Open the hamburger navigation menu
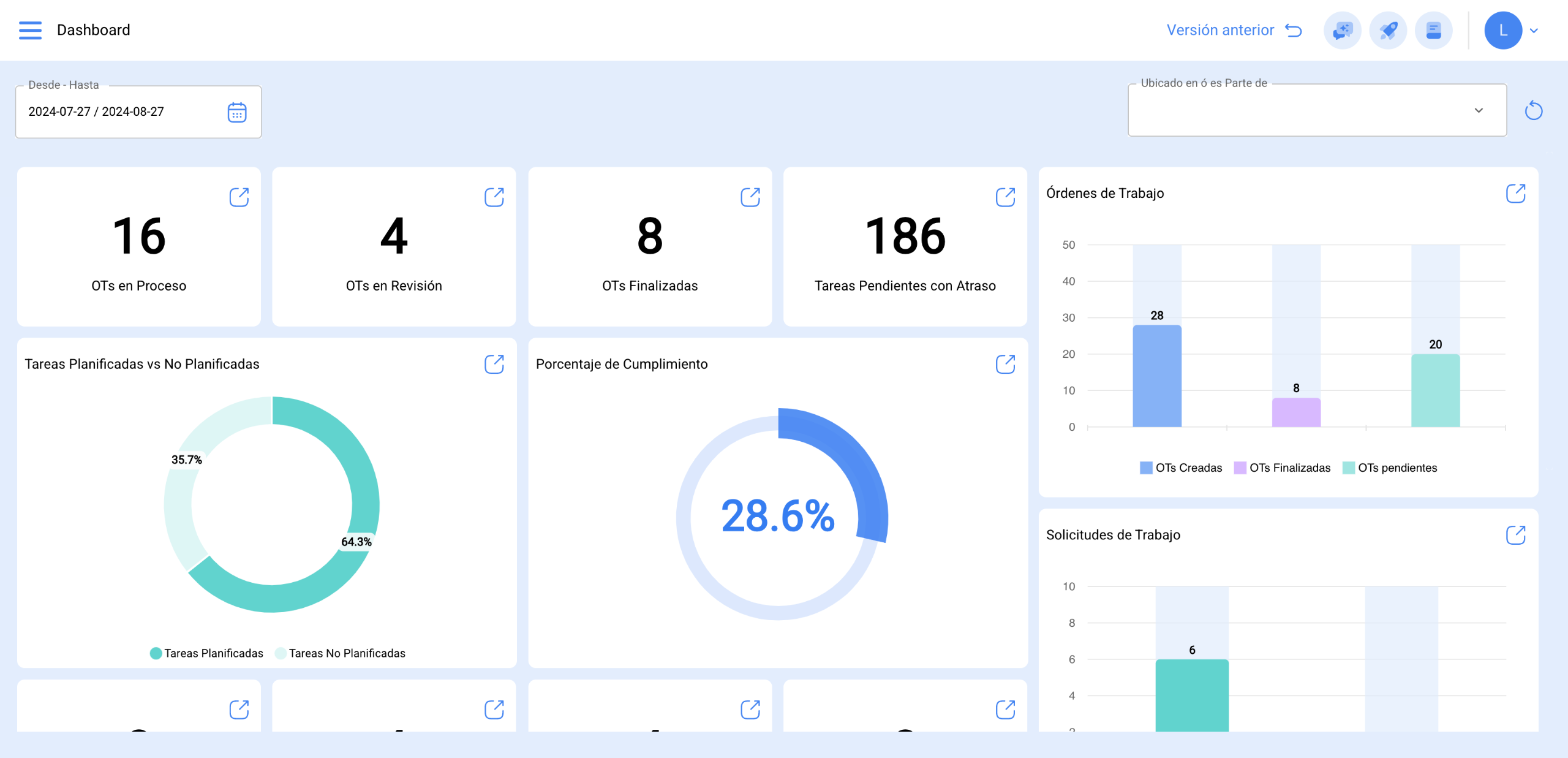The image size is (1568, 758). (x=30, y=30)
